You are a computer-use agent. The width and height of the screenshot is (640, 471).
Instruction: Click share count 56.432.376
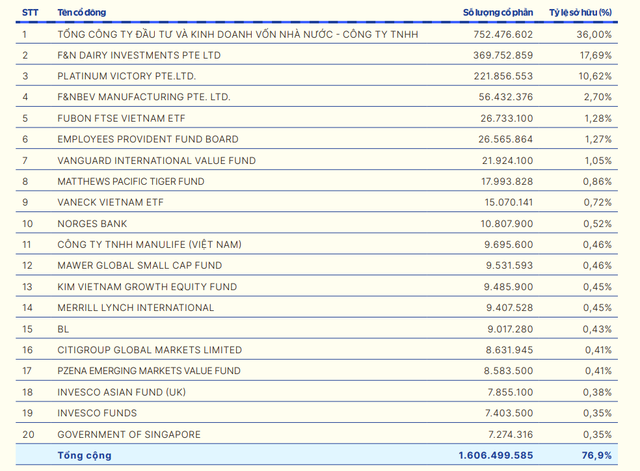point(506,97)
